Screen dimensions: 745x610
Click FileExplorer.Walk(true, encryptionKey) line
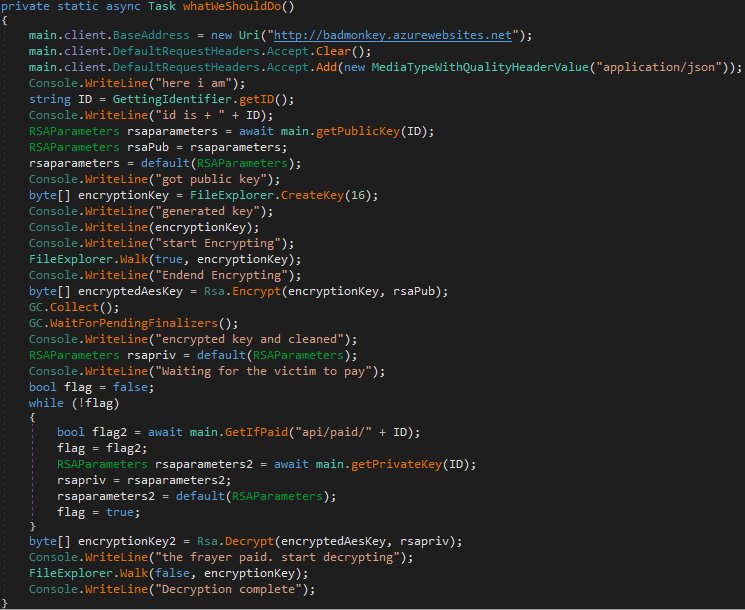pyautogui.click(x=165, y=259)
